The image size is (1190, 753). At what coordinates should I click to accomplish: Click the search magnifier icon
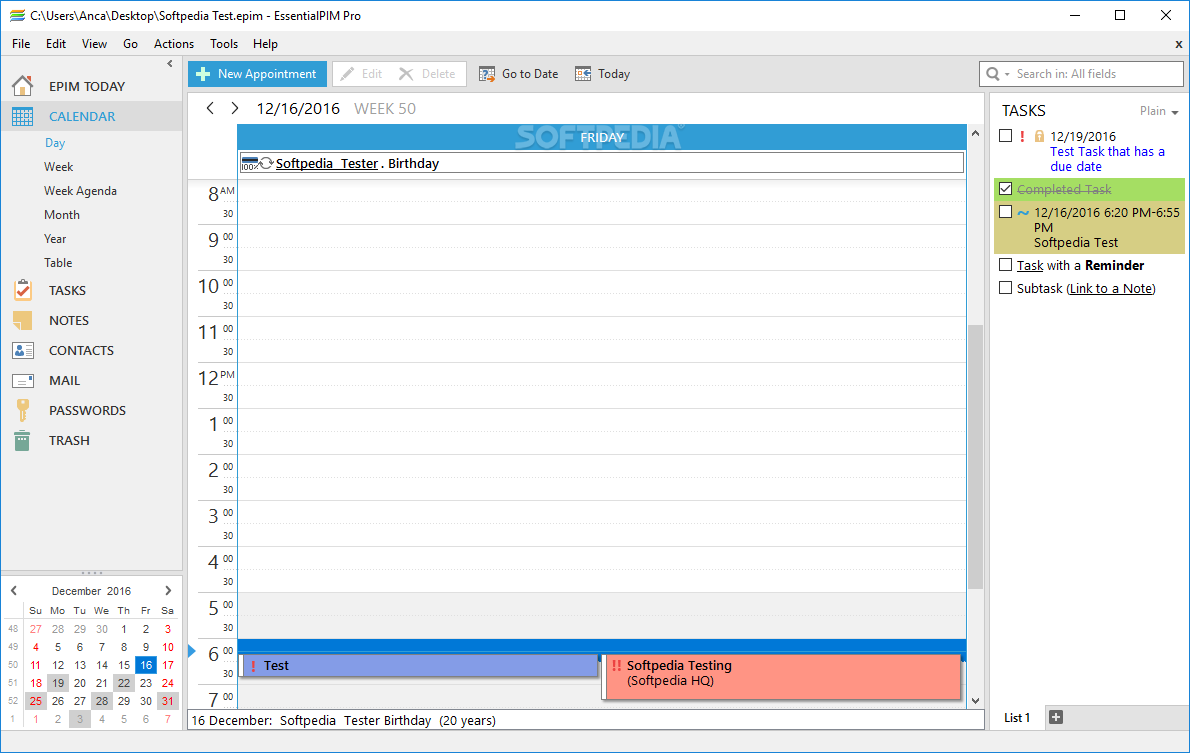point(993,74)
